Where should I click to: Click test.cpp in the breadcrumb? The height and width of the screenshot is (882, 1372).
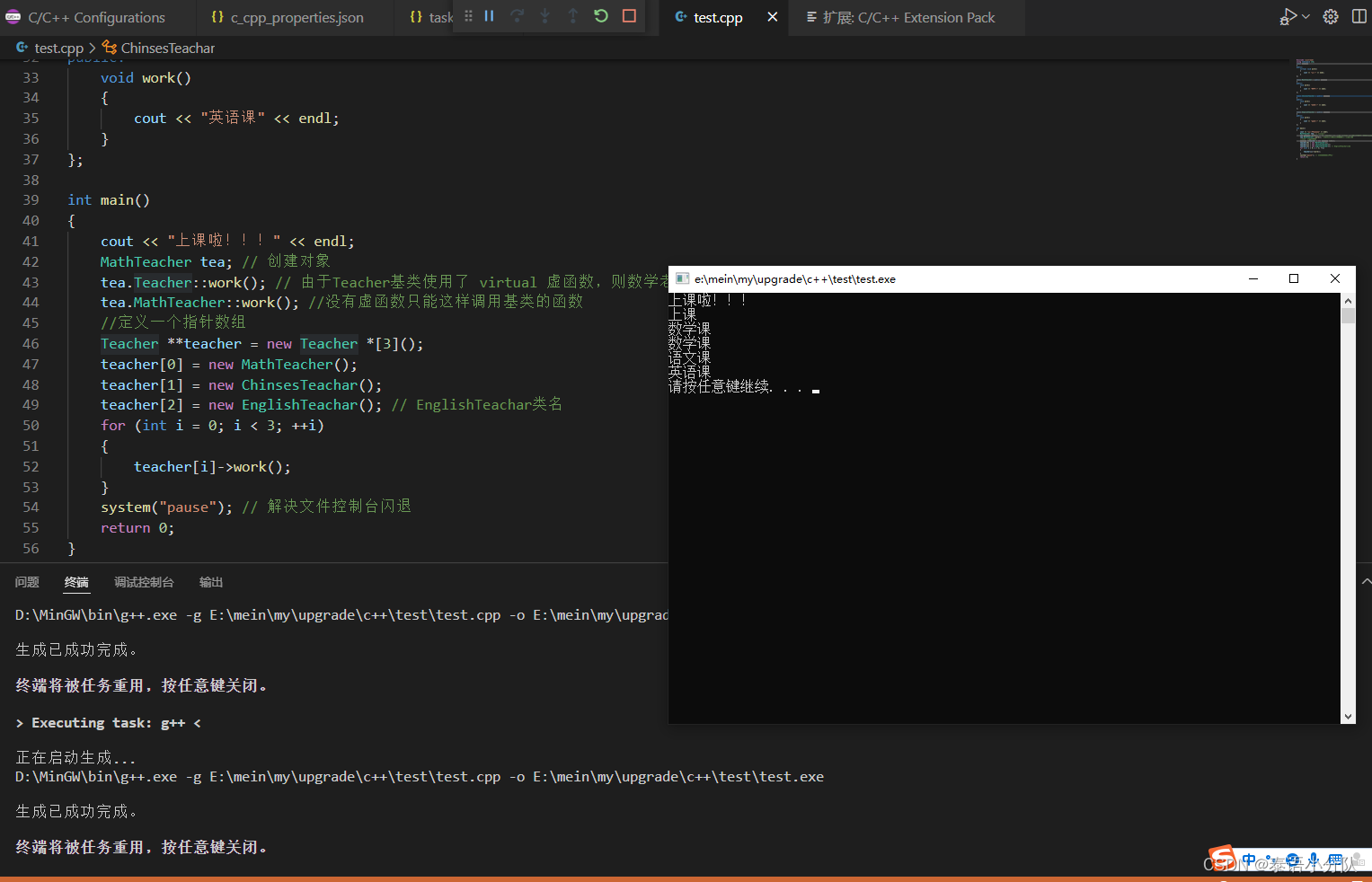pyautogui.click(x=59, y=49)
